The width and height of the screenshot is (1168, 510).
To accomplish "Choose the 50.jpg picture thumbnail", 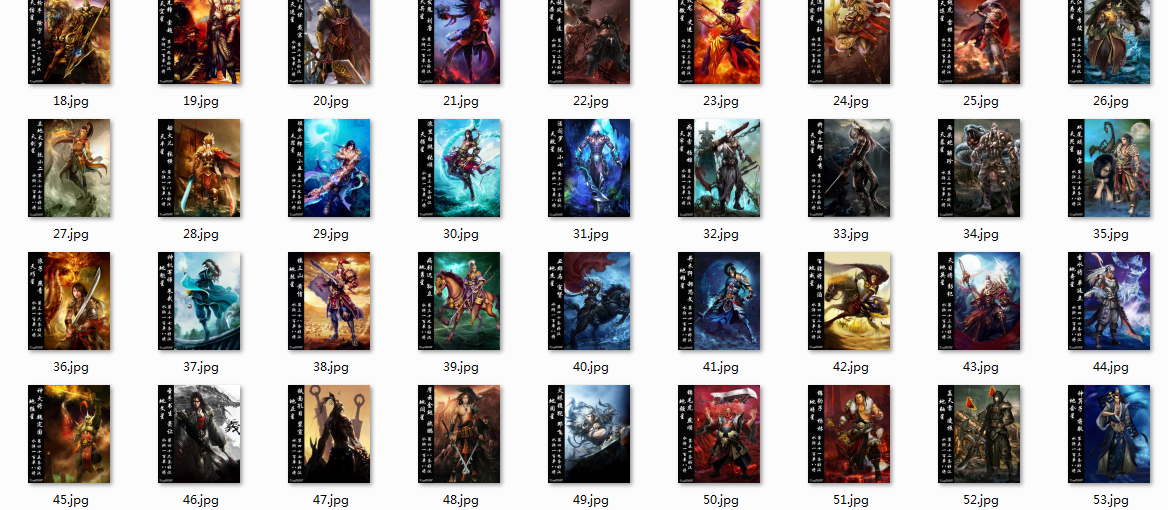I will coord(719,434).
